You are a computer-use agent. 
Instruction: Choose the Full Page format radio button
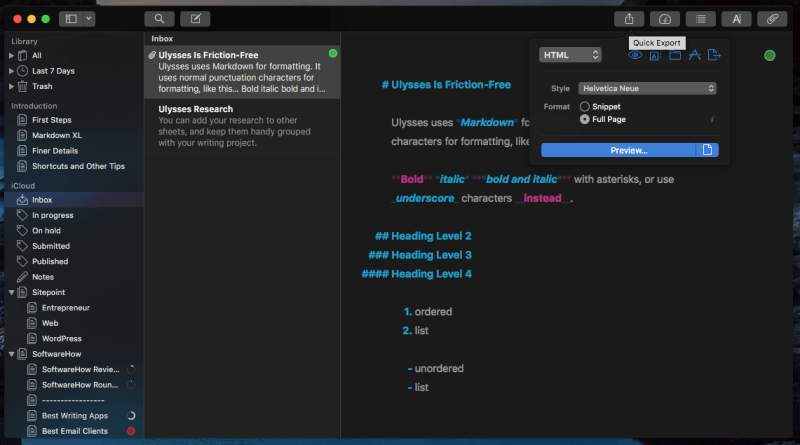click(585, 119)
